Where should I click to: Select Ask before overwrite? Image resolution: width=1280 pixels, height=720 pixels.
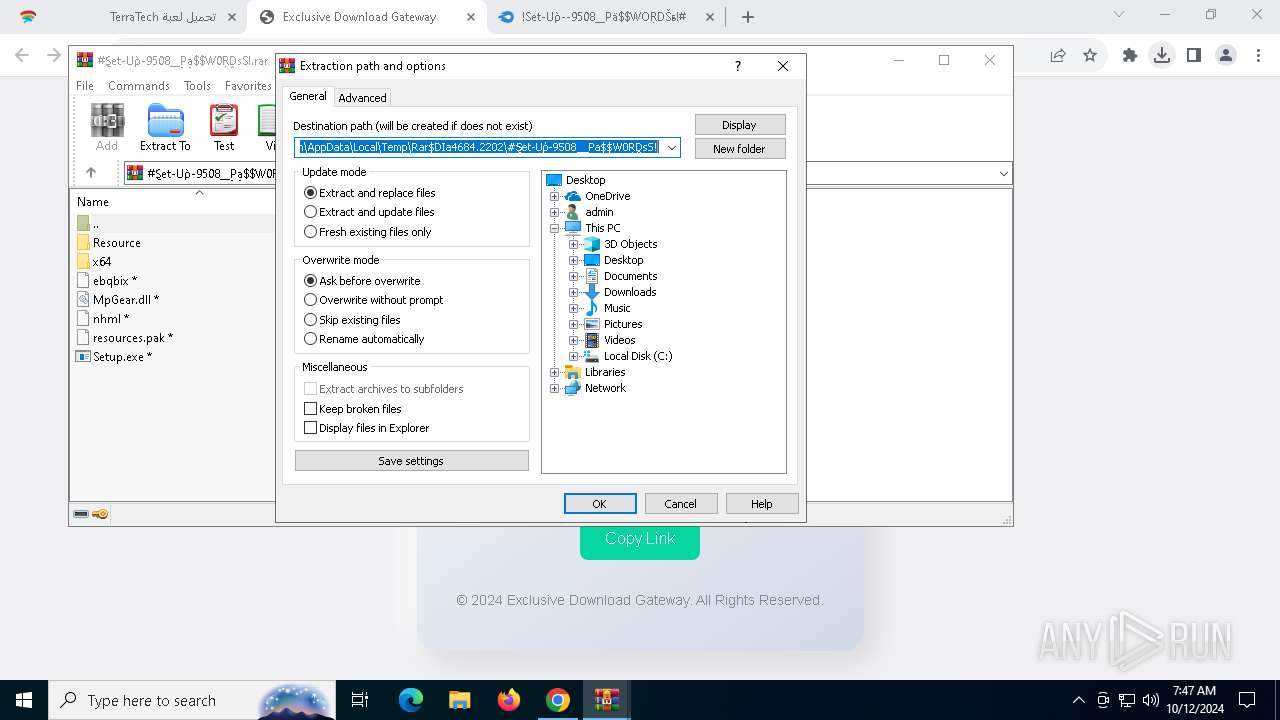(362, 281)
